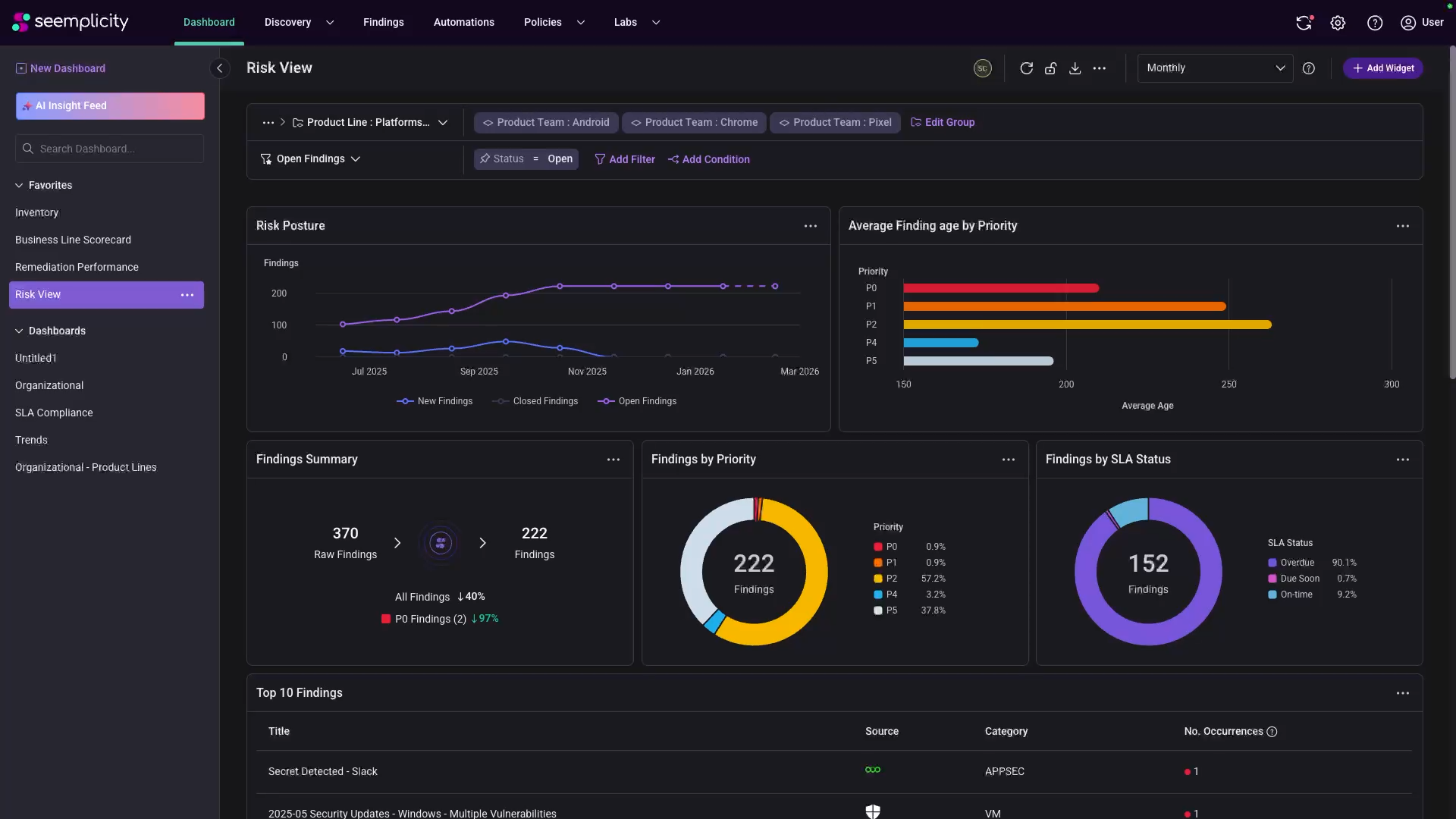Collapse the Favorites sidebar section
The width and height of the screenshot is (1456, 819).
click(19, 185)
